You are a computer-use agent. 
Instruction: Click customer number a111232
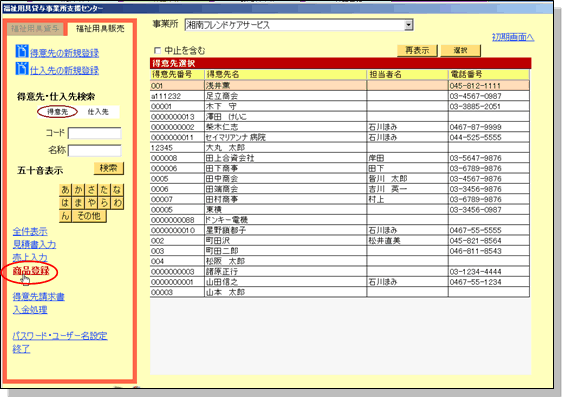166,96
